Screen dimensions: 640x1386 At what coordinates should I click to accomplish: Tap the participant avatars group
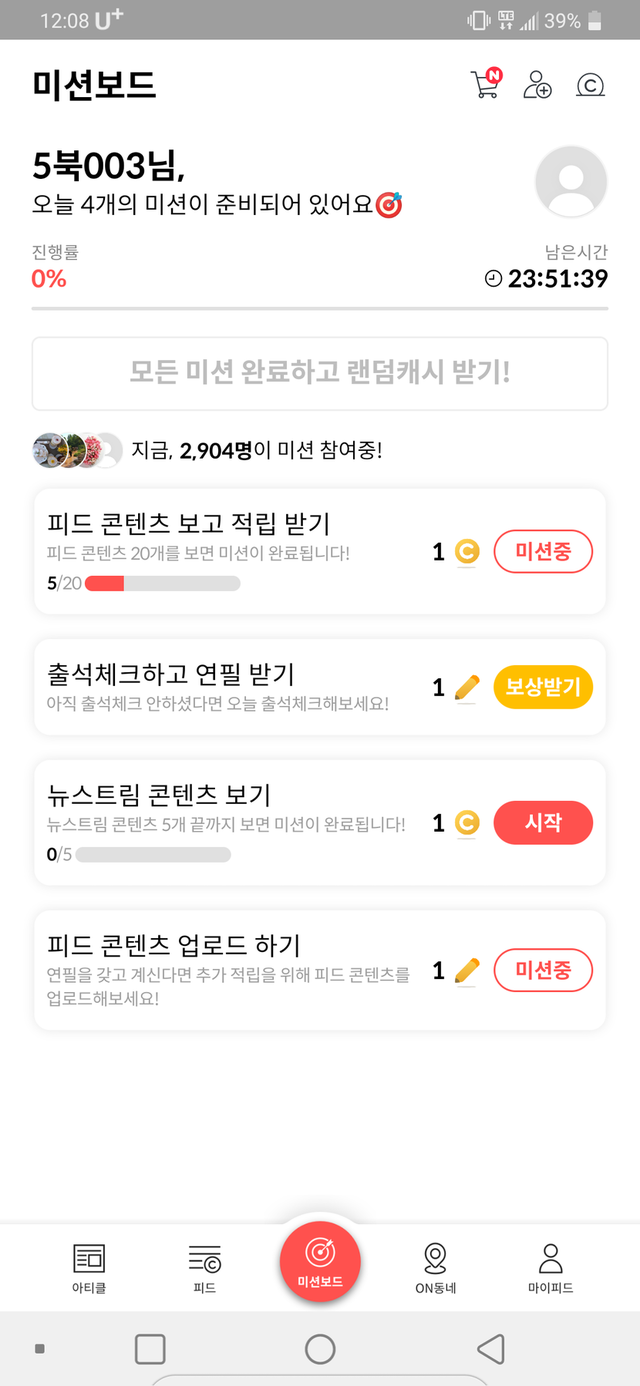(x=77, y=450)
